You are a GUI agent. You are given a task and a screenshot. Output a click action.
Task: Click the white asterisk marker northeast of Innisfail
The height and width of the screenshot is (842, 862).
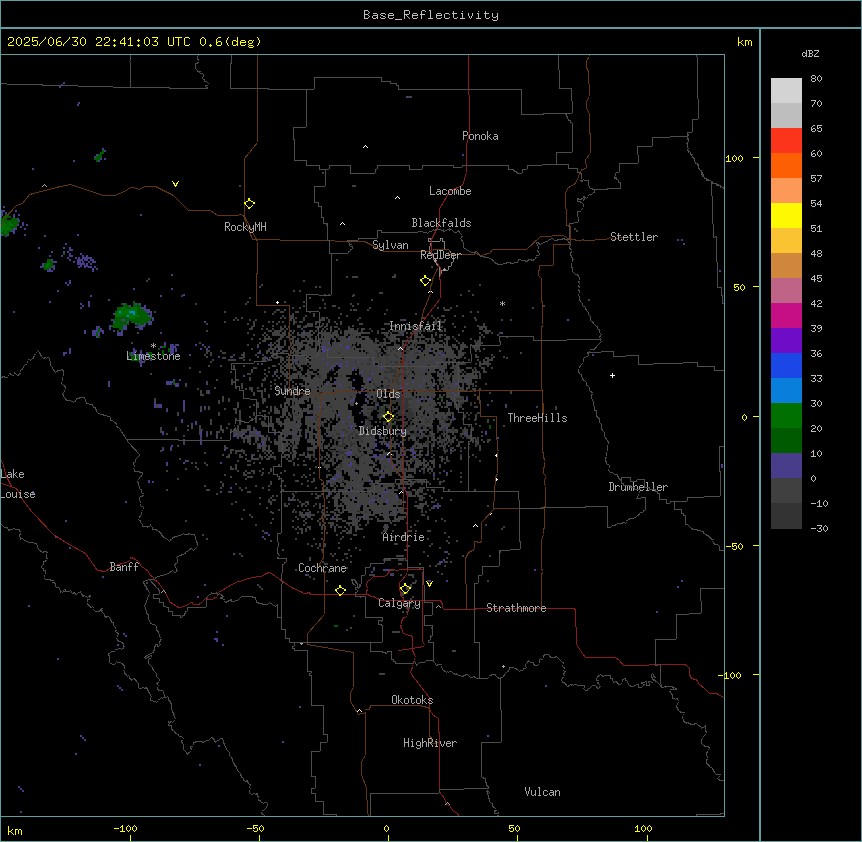502,303
